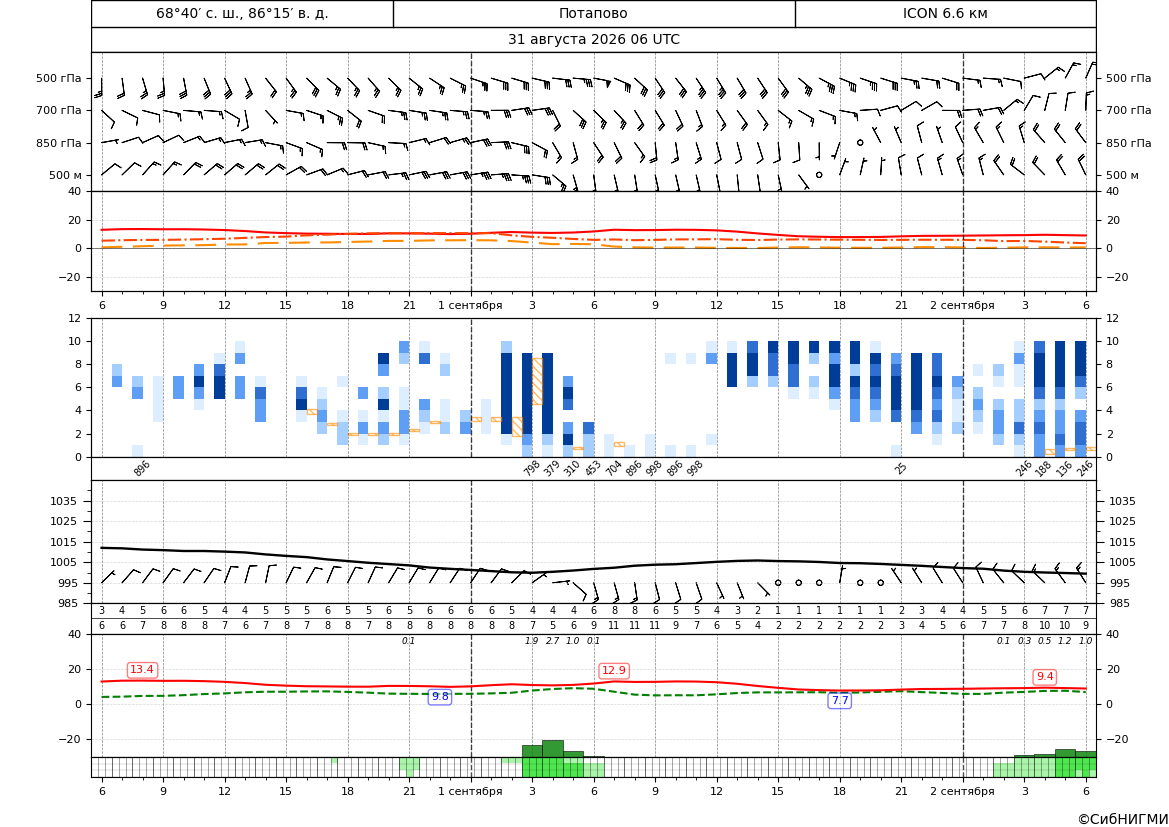This screenshot has height=827, width=1169.
Task: Click the 2.7 precipitation amount label
Action: [552, 641]
